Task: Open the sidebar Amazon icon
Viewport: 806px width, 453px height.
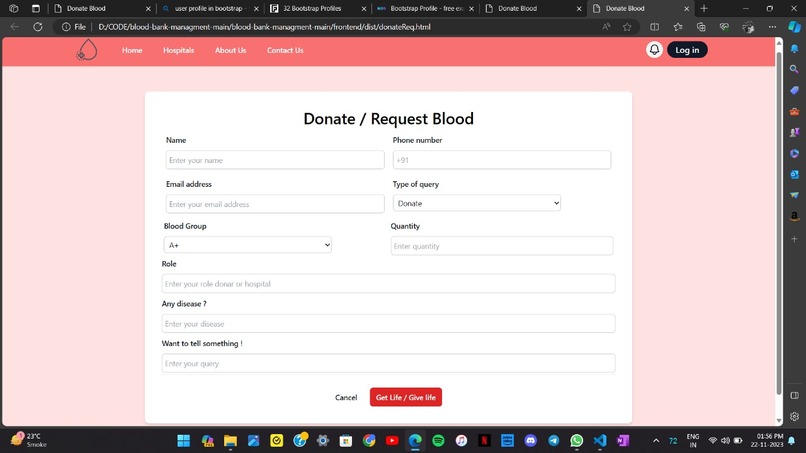Action: (x=794, y=216)
